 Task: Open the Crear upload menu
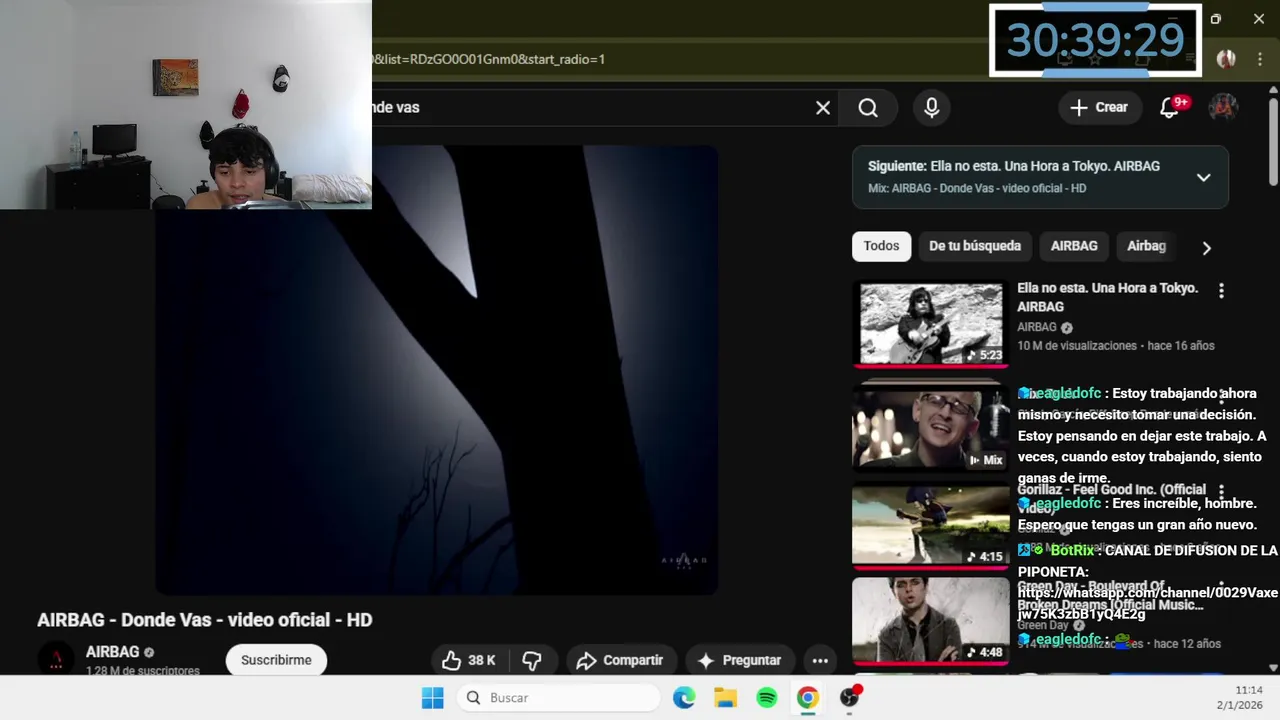coord(1098,107)
